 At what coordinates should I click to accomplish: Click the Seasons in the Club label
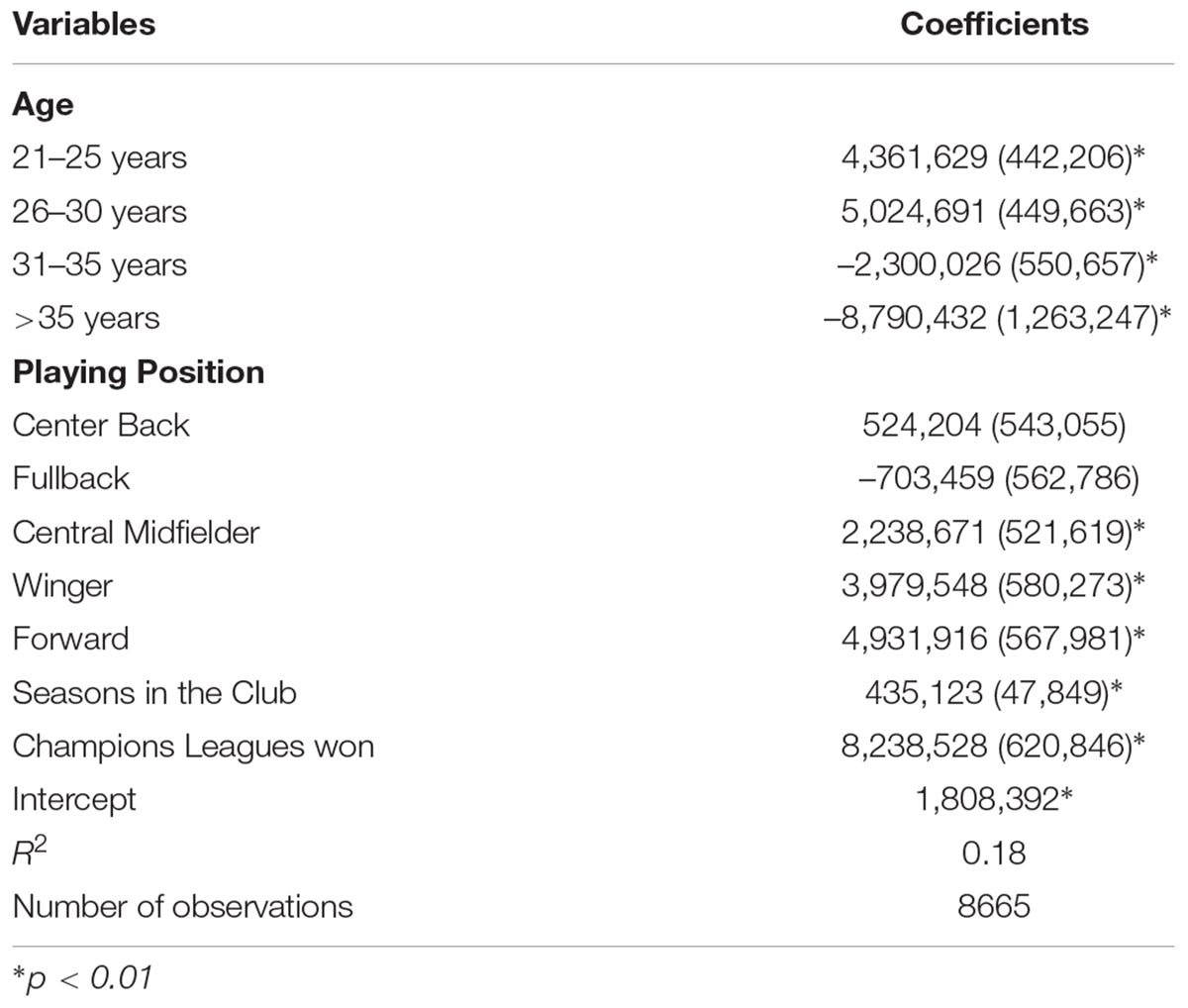point(154,692)
